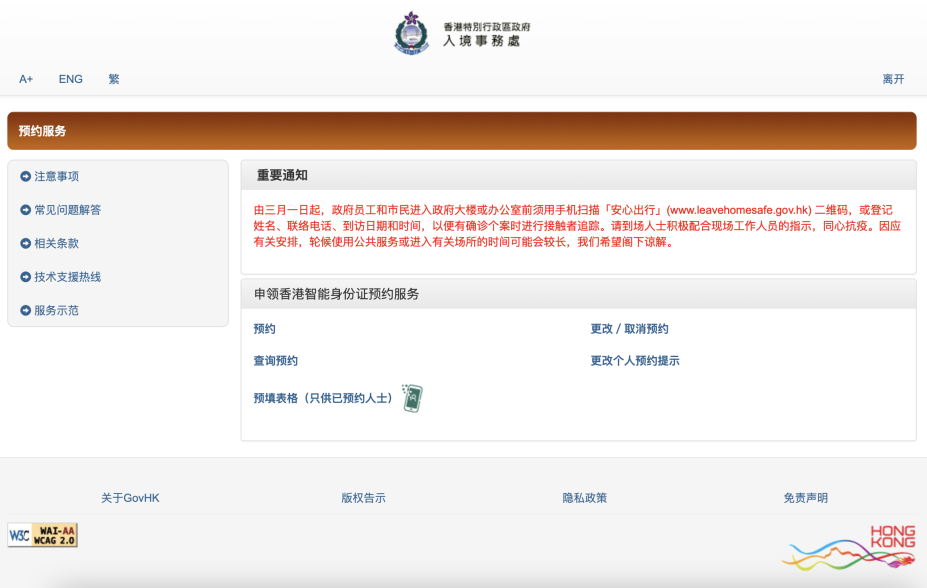
Task: Click the LeaveHomeSafe phone icon beside 预填表格
Action: pyautogui.click(x=414, y=397)
